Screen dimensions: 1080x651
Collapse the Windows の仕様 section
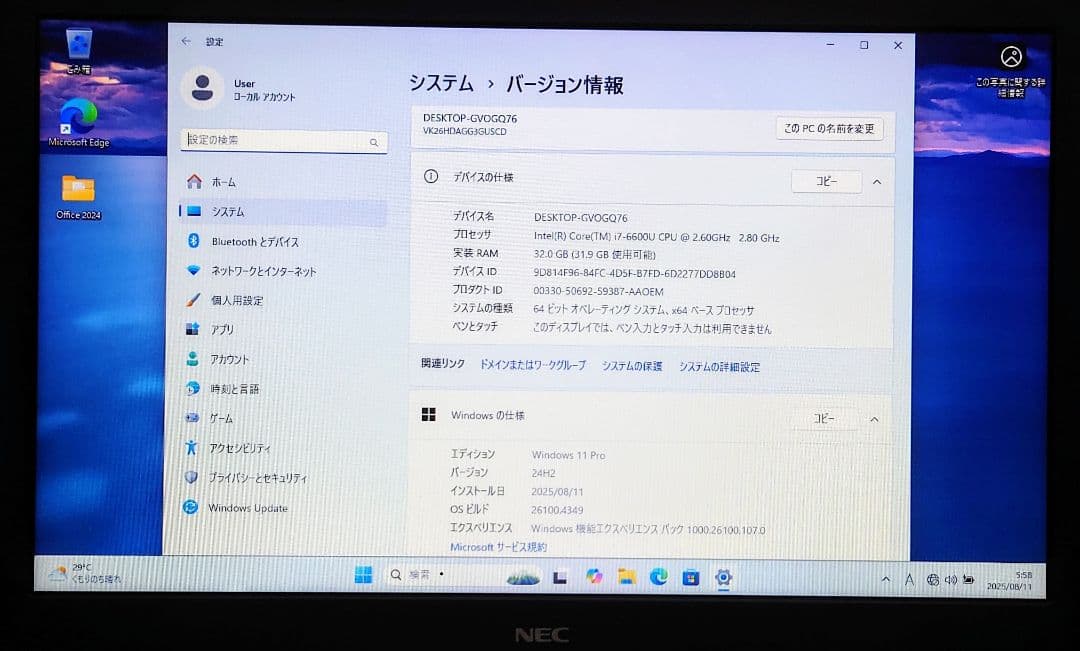pos(873,418)
